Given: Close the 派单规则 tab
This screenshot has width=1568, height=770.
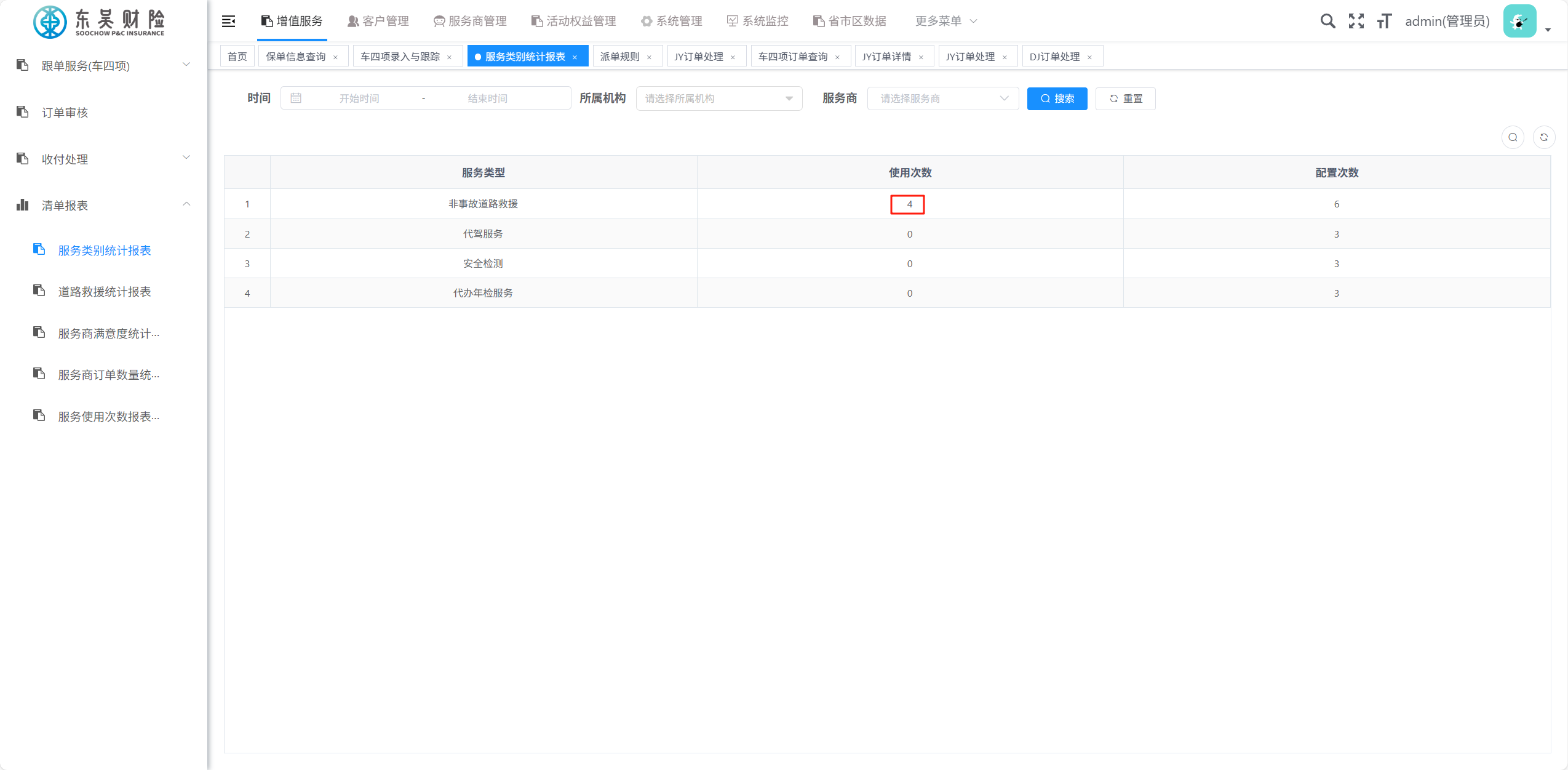Looking at the screenshot, I should [649, 57].
